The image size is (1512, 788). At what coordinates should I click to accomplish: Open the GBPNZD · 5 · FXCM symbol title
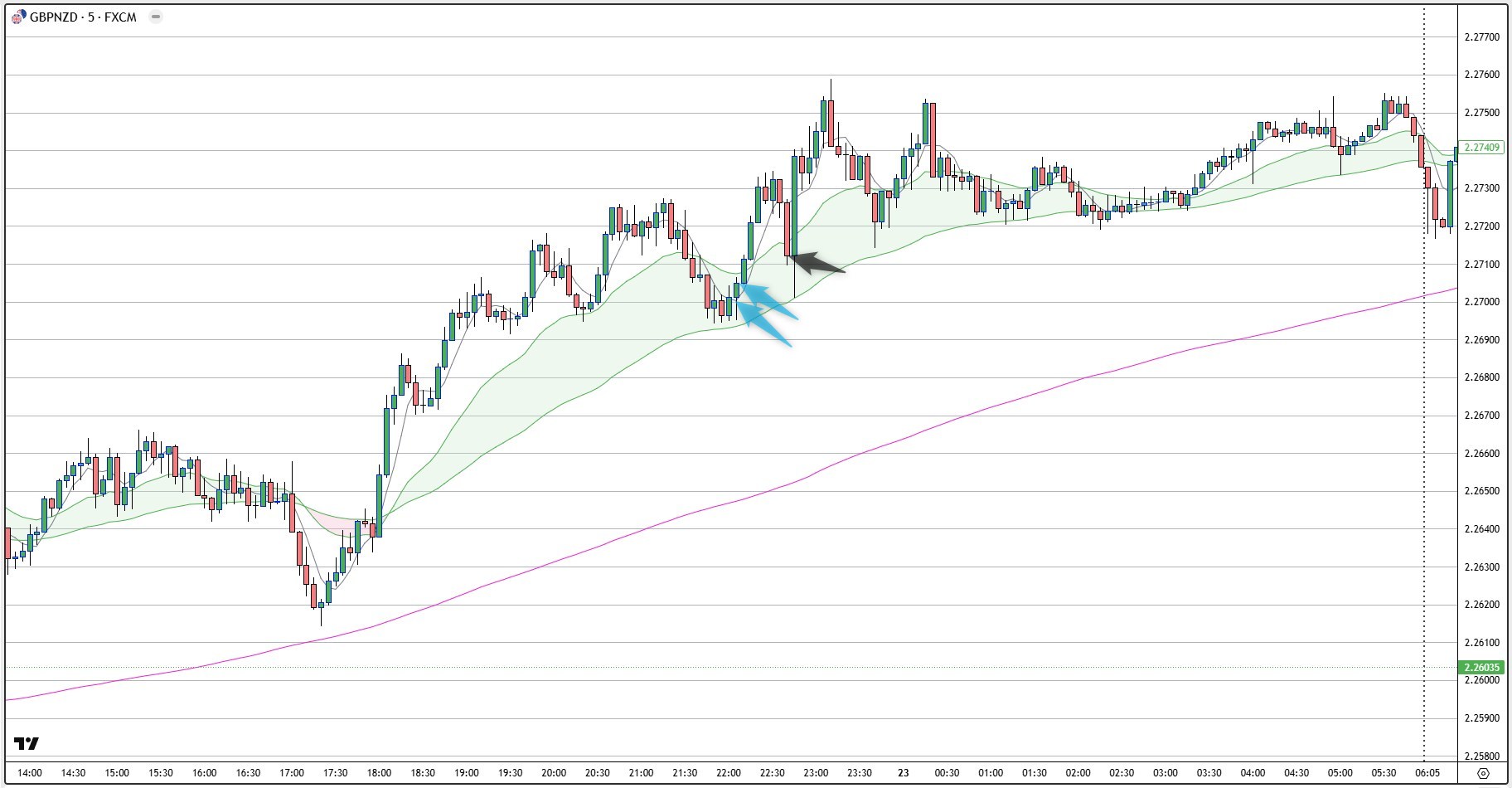pos(83,17)
